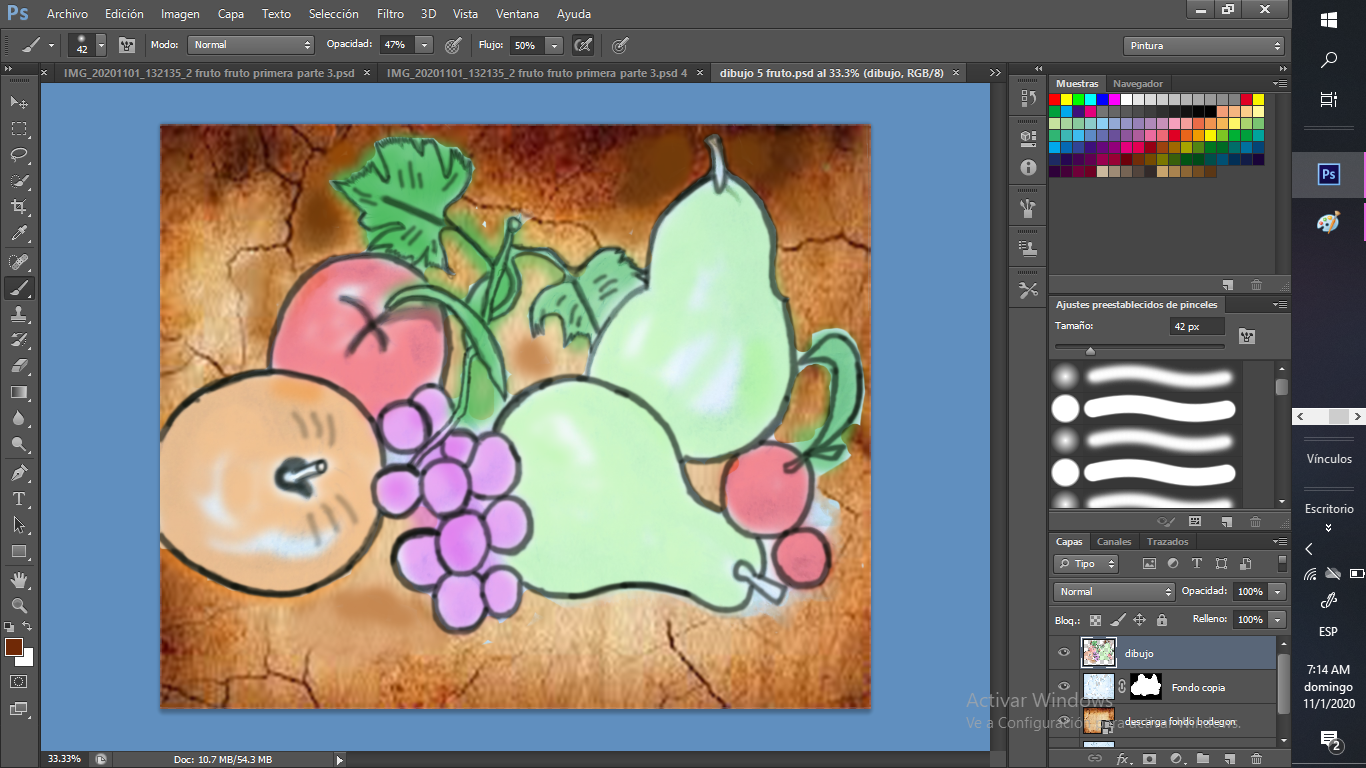Select the Gradient tool
Viewport: 1366px width, 768px height.
[x=19, y=392]
